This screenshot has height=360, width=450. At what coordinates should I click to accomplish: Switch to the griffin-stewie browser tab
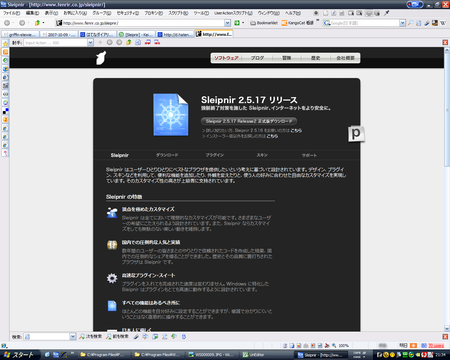click(20, 34)
